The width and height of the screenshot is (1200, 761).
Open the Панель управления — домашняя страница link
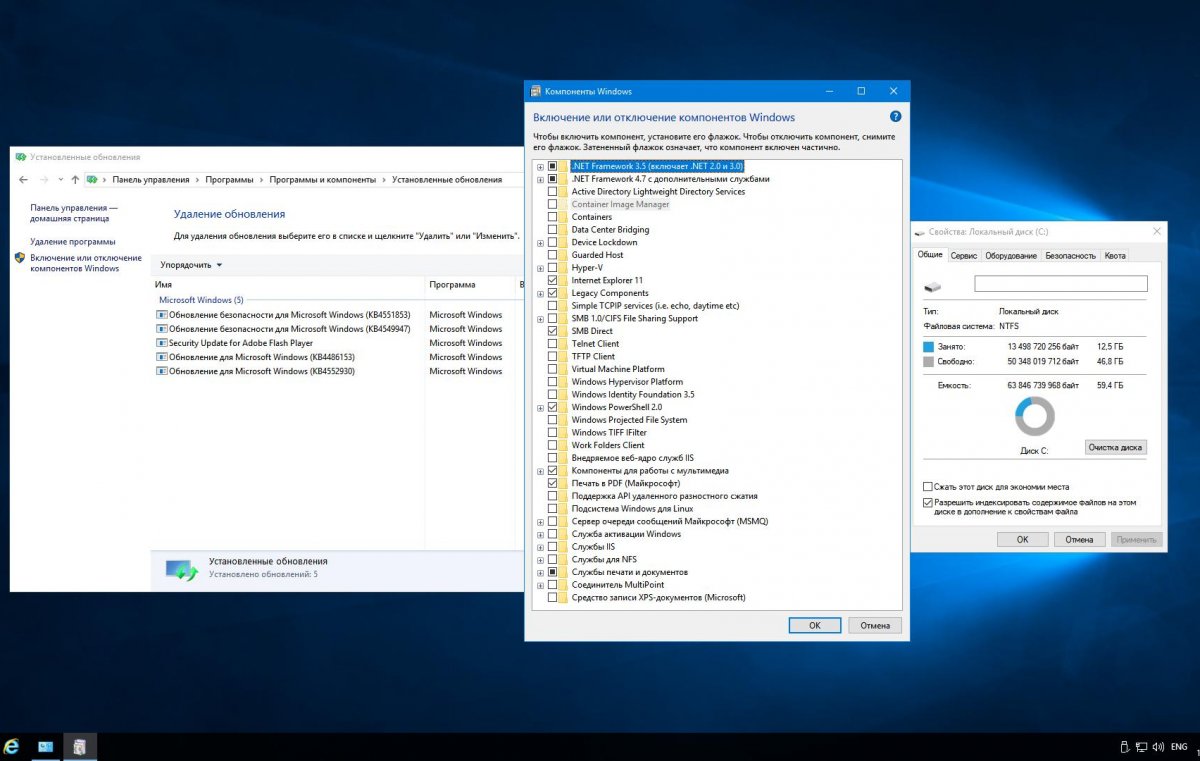(73, 212)
